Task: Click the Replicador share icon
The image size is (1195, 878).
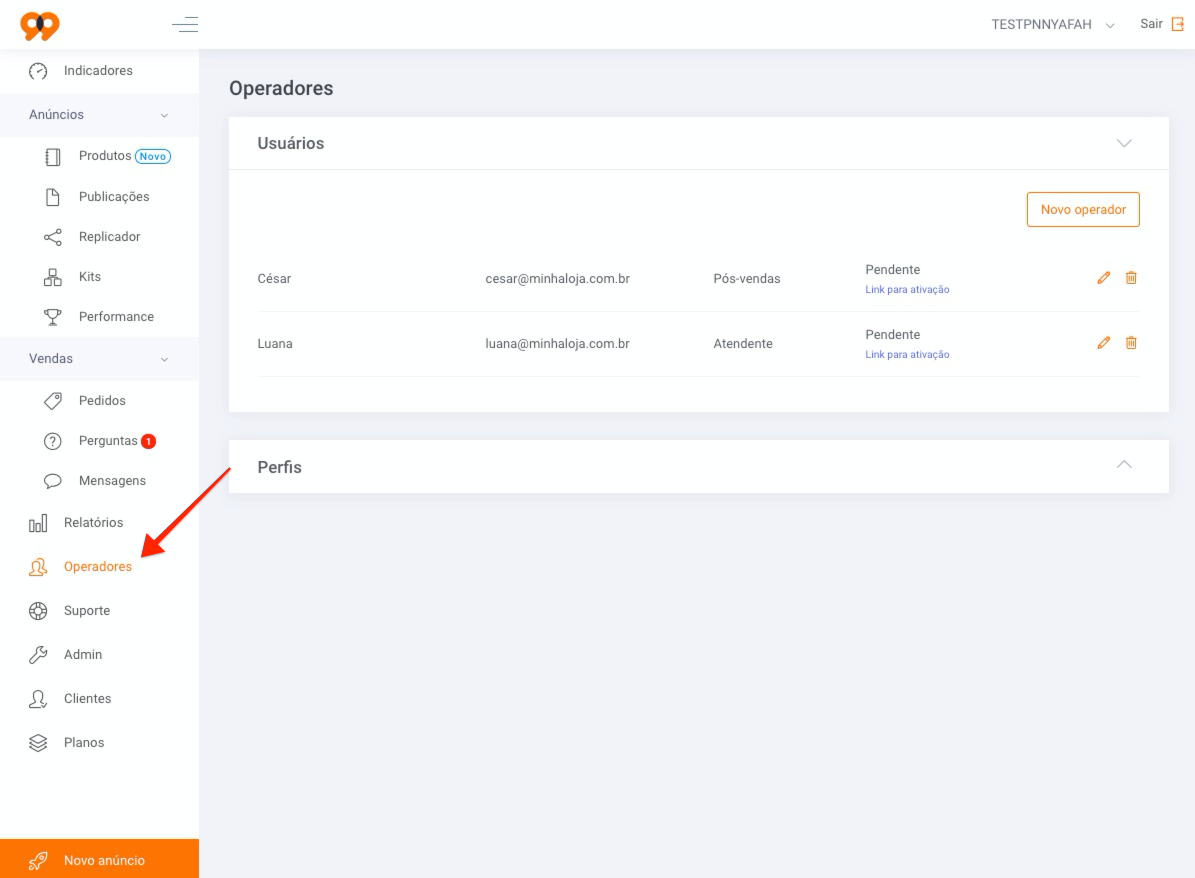Action: pos(53,237)
